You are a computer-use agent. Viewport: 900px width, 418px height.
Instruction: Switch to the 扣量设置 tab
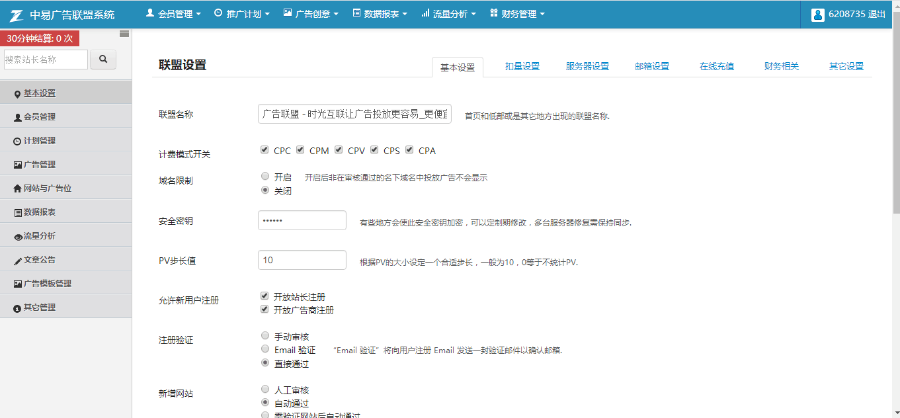pyautogui.click(x=522, y=66)
